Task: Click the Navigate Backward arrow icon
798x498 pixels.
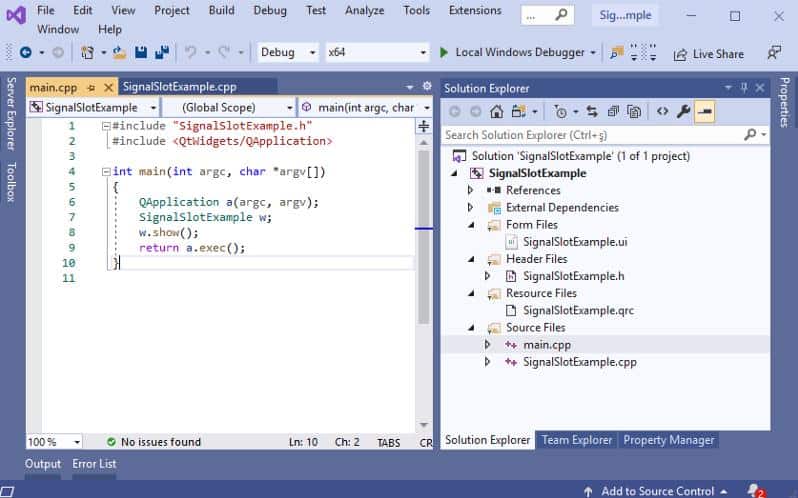Action: (25, 52)
